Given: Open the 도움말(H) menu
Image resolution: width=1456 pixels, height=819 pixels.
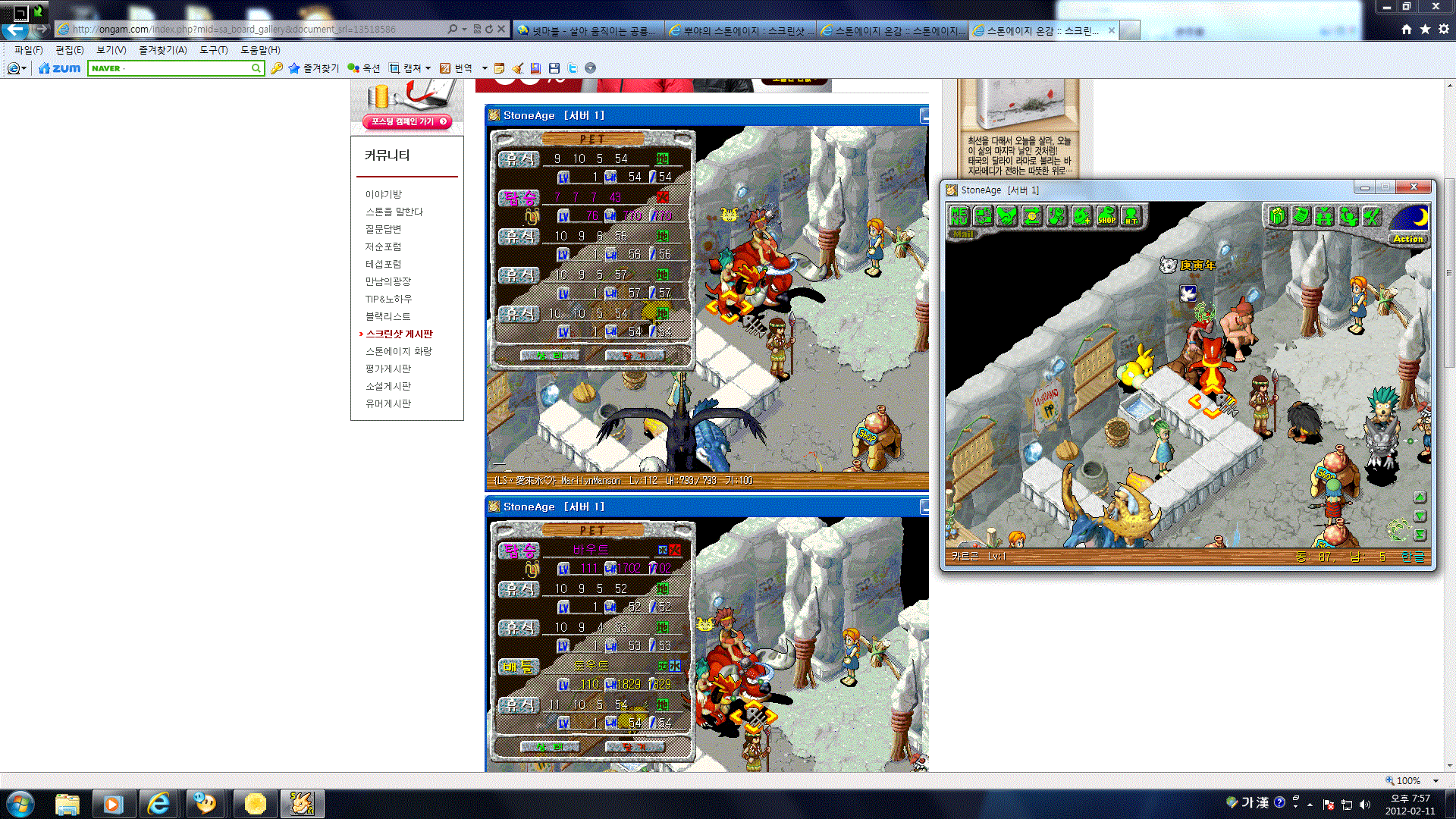Looking at the screenshot, I should (x=260, y=50).
